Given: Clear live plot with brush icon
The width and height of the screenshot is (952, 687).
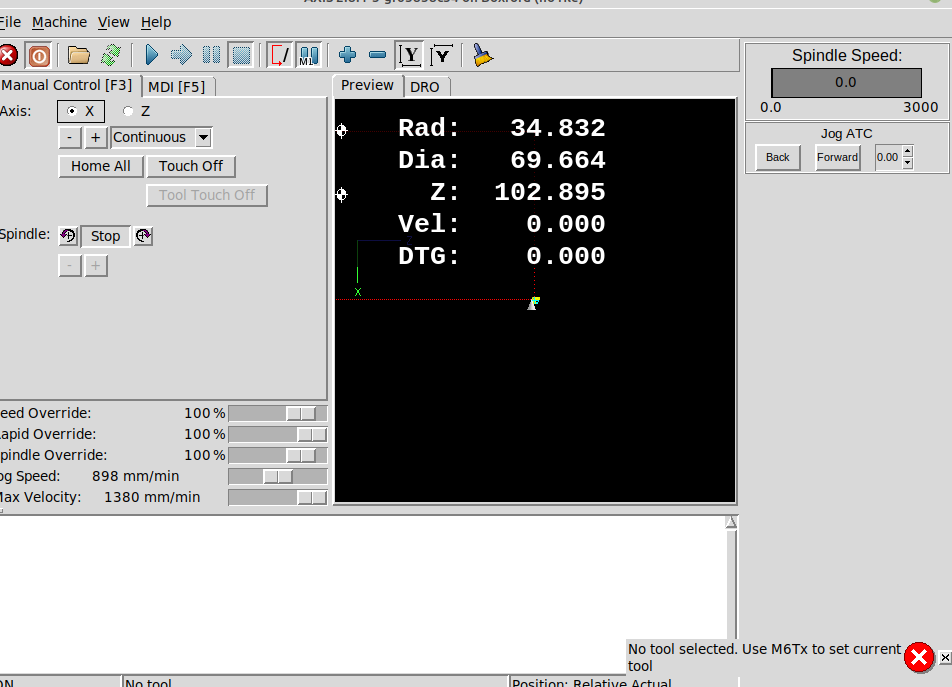Looking at the screenshot, I should (482, 55).
